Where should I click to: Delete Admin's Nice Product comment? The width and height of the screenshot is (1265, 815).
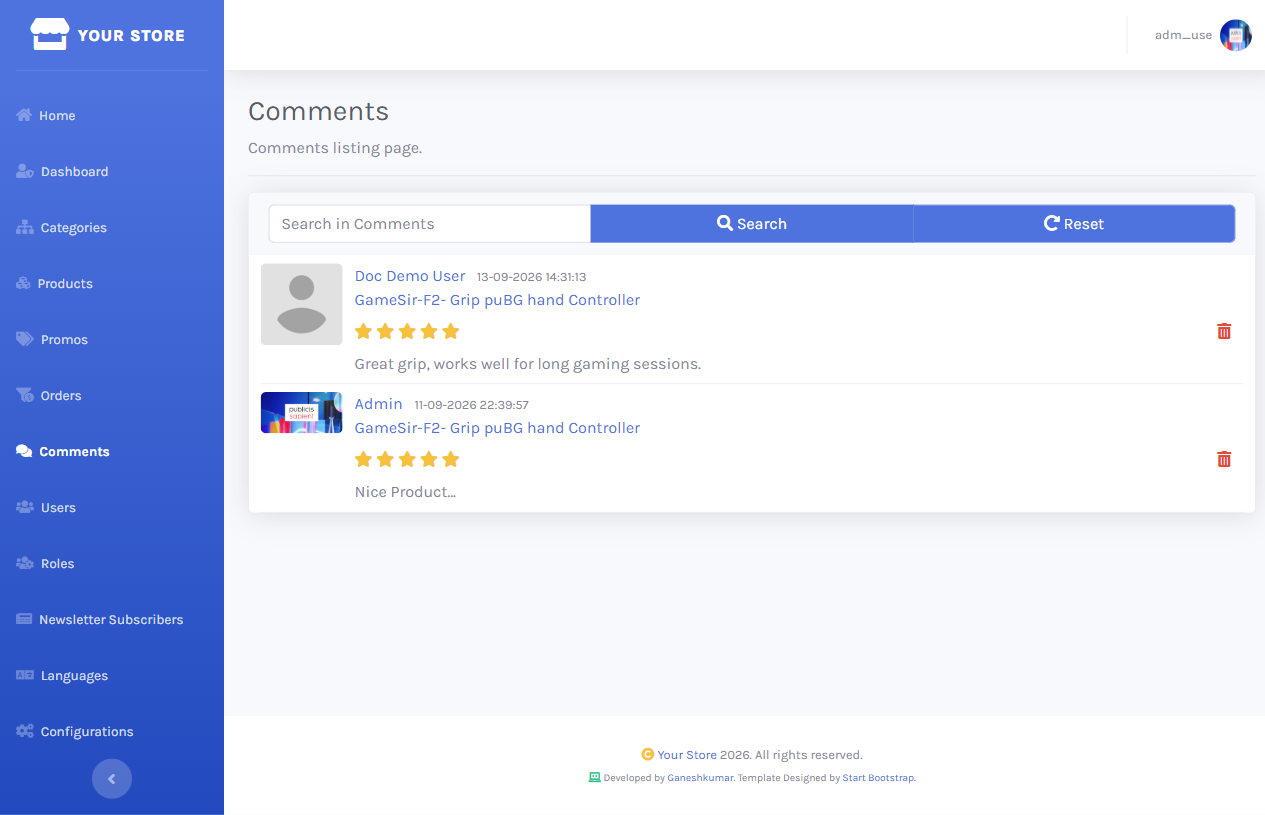coord(1224,459)
